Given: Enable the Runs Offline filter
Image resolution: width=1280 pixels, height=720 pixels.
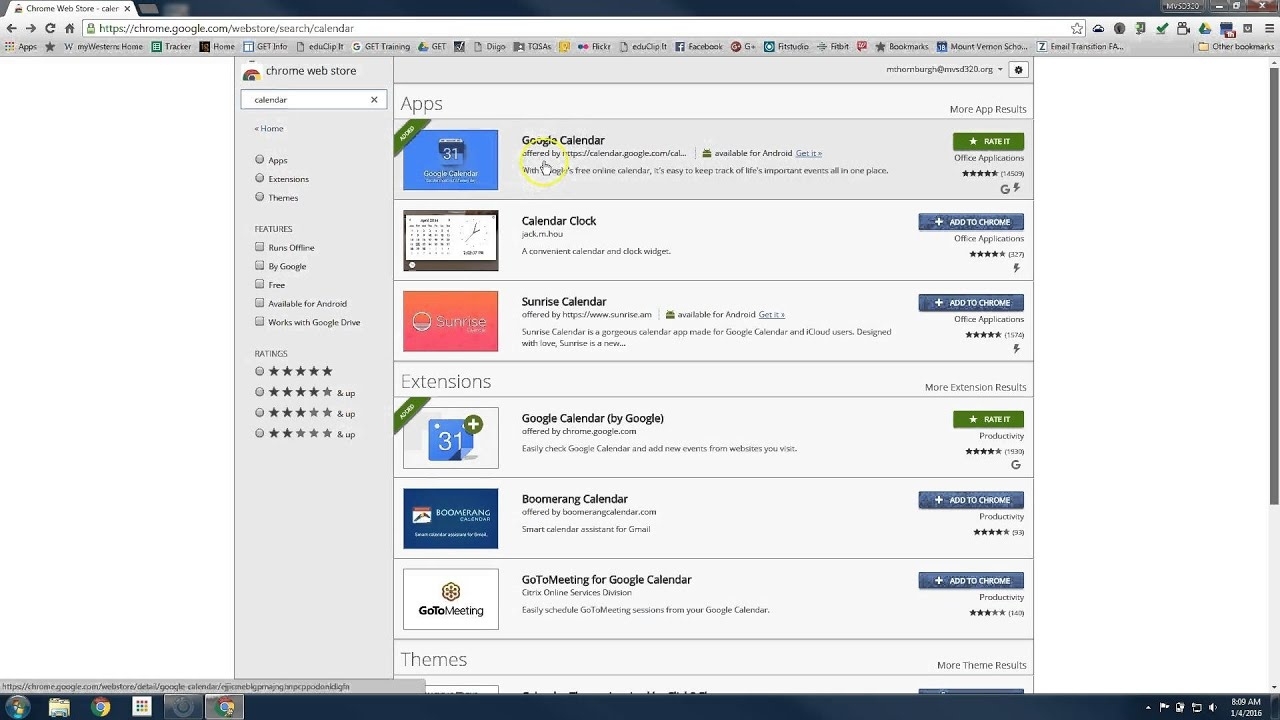Looking at the screenshot, I should tap(259, 247).
